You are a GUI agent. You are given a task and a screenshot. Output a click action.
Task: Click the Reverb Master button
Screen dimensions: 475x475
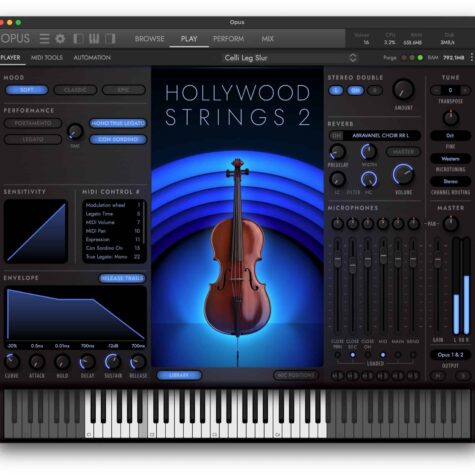point(403,152)
